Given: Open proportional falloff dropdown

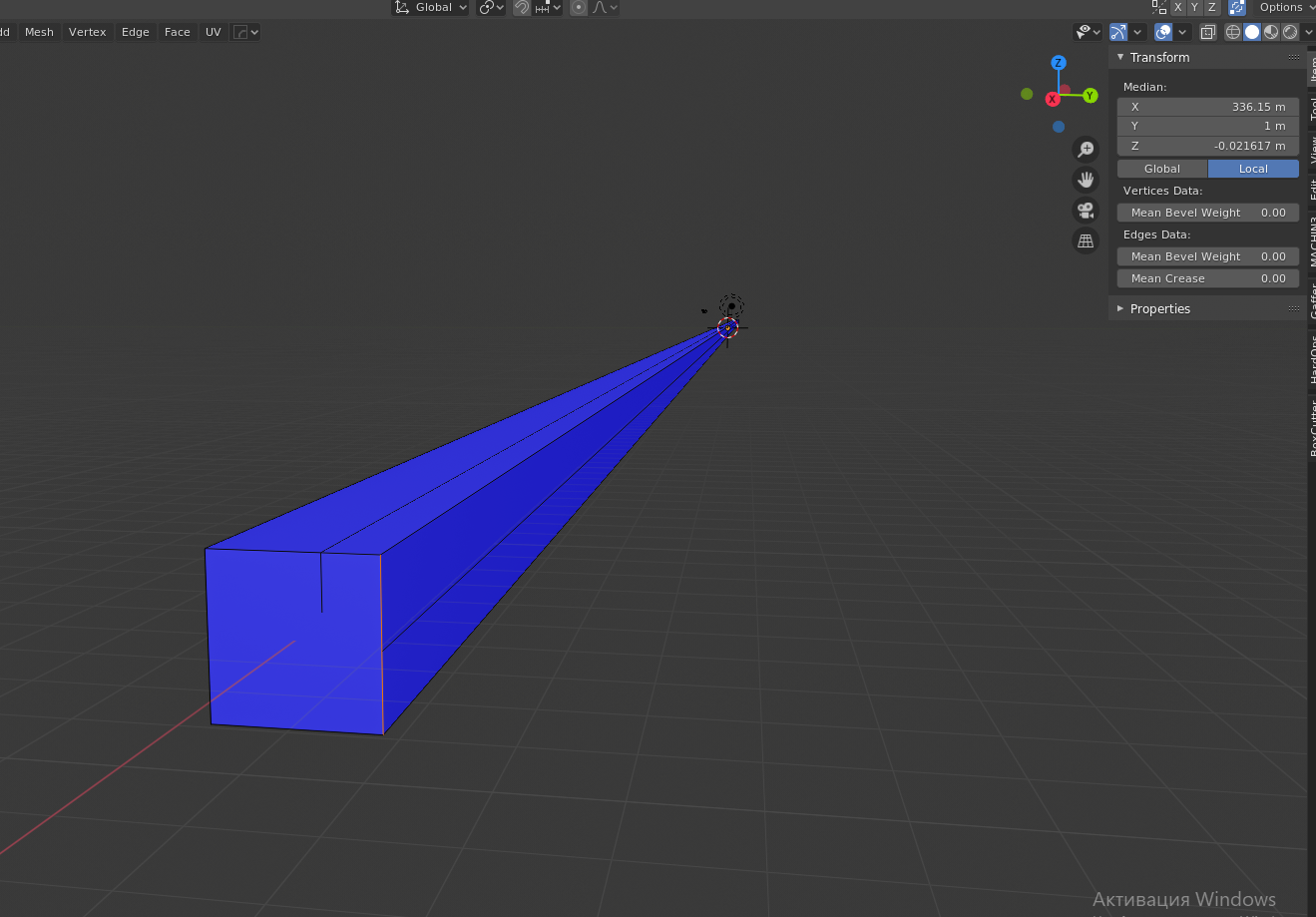Looking at the screenshot, I should (605, 7).
